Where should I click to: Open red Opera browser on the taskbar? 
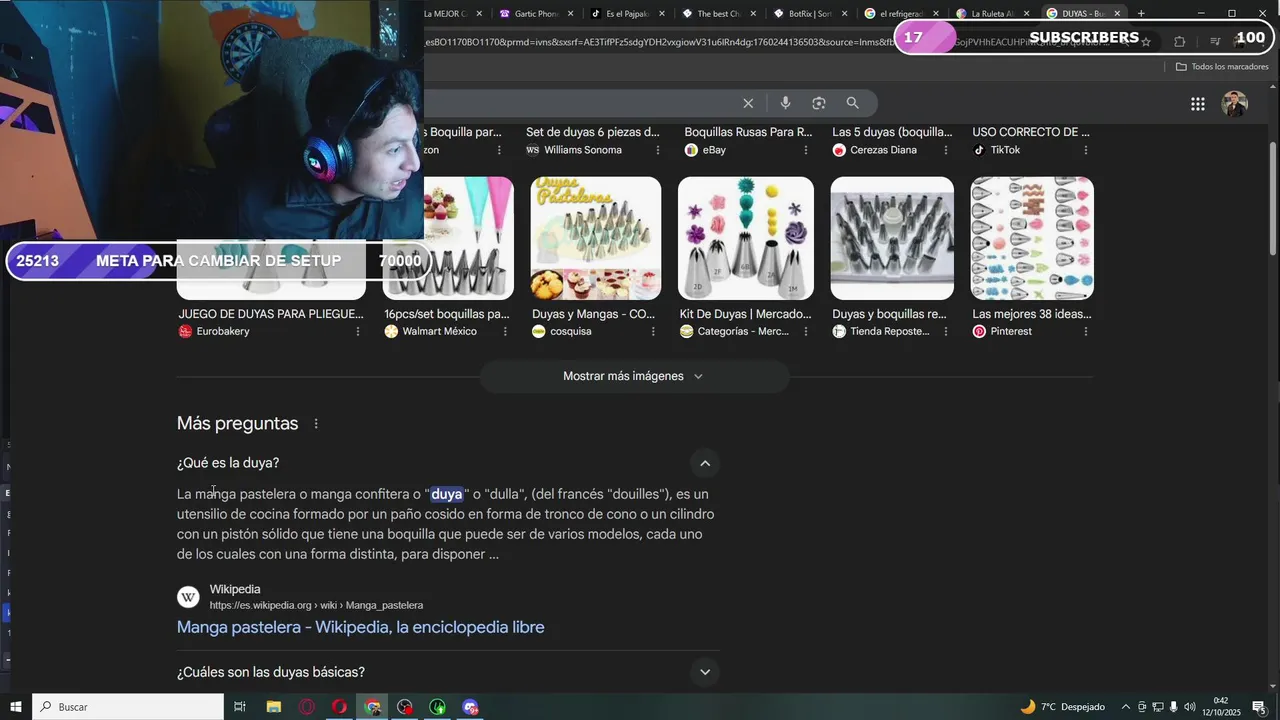click(x=339, y=707)
